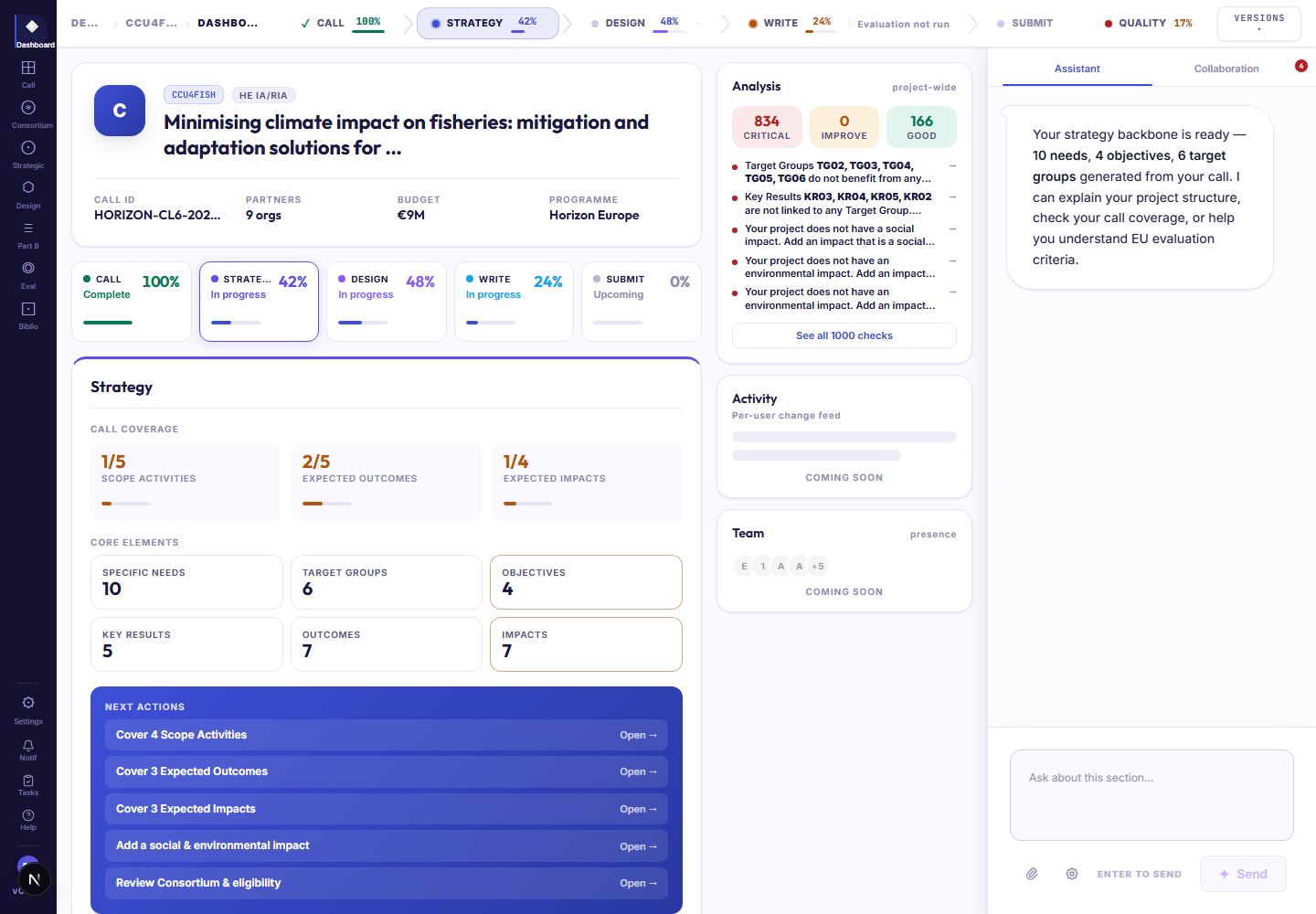Click the DASHBO… breadcrumb
Image resolution: width=1316 pixels, height=914 pixels.
click(x=228, y=23)
